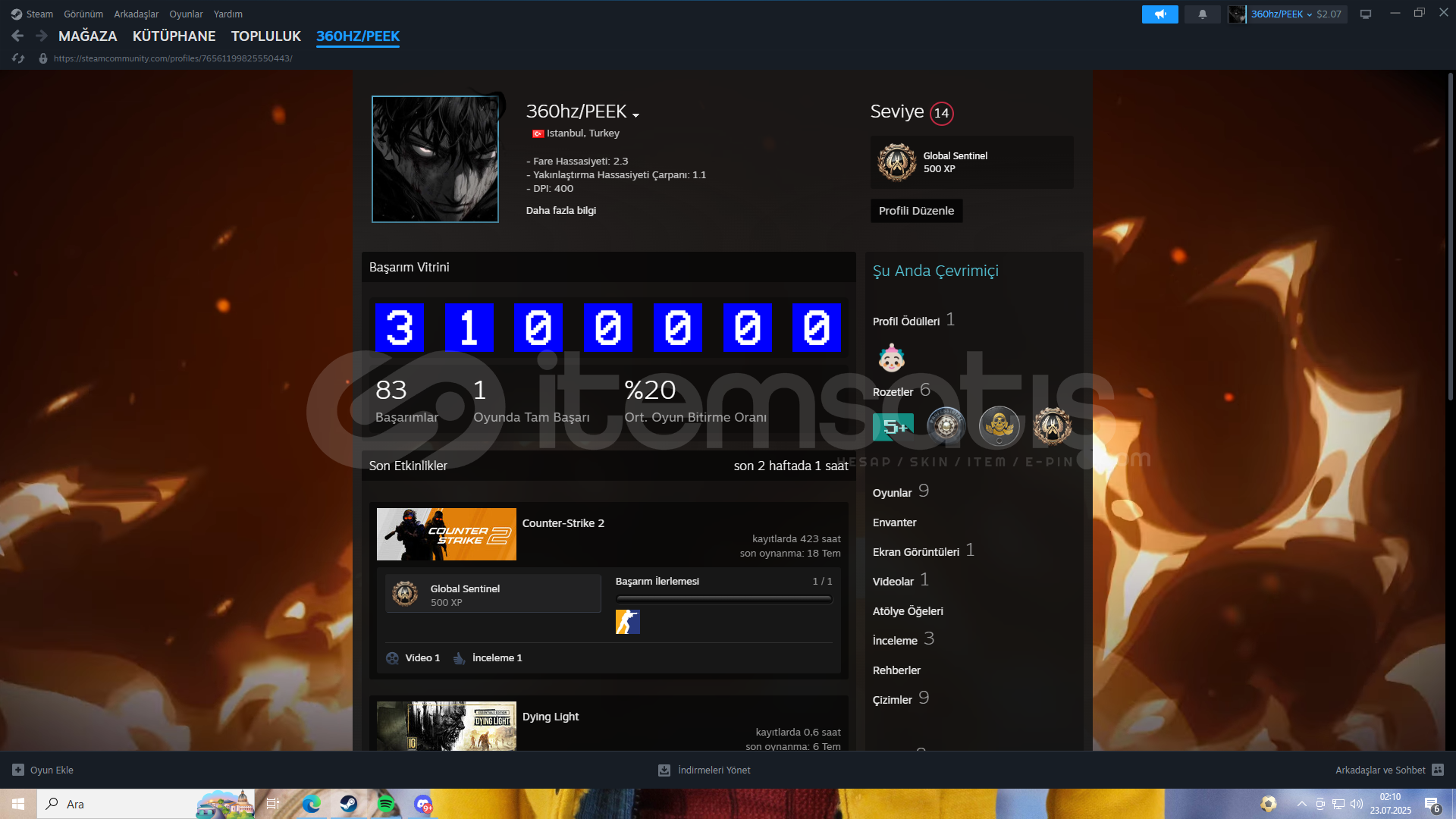Click the CS2 achievement icon
The height and width of the screenshot is (819, 1456).
(x=627, y=622)
